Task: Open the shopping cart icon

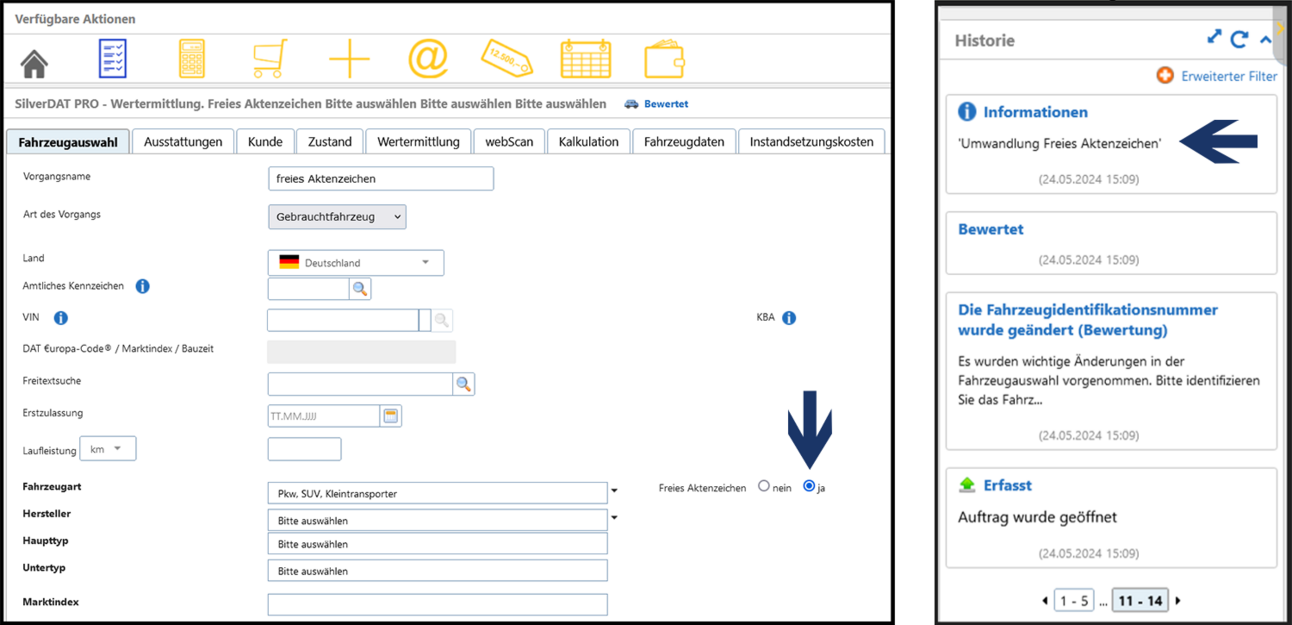Action: tap(270, 60)
